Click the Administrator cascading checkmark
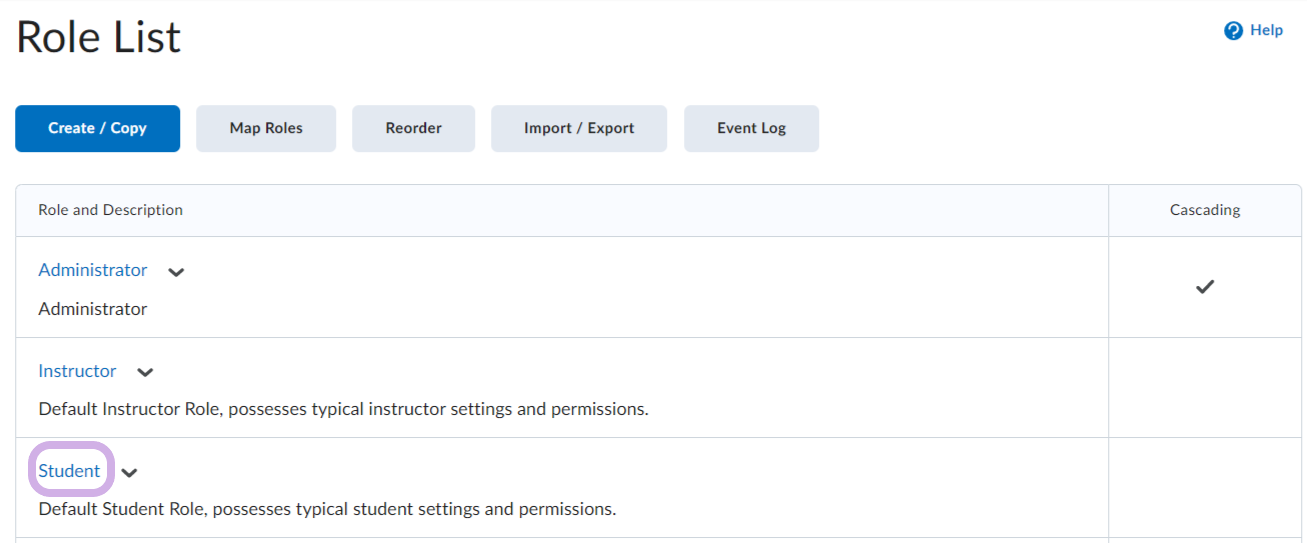Viewport: 1307px width, 543px height. (x=1205, y=287)
